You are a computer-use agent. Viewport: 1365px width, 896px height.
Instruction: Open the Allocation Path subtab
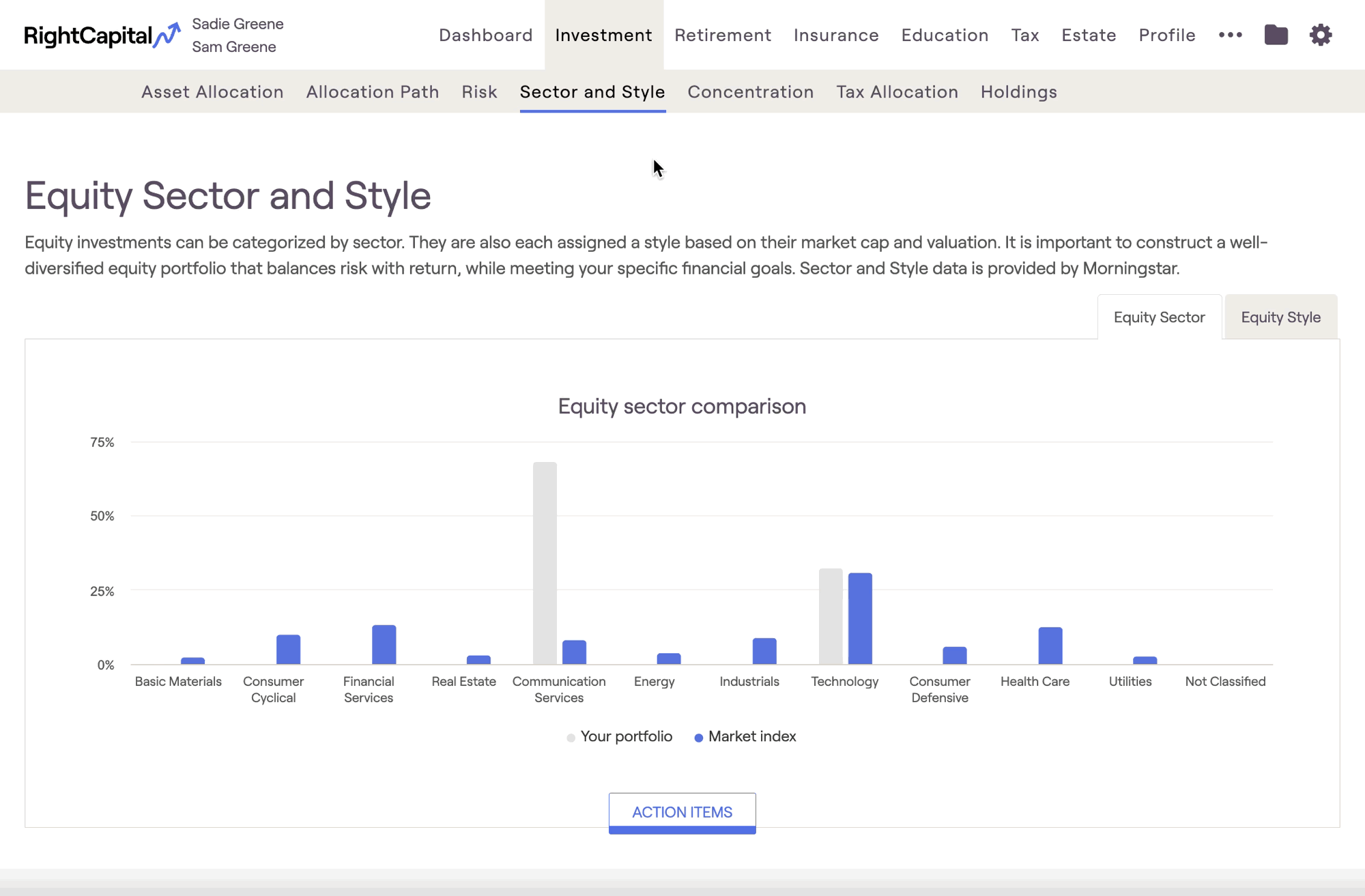point(373,91)
